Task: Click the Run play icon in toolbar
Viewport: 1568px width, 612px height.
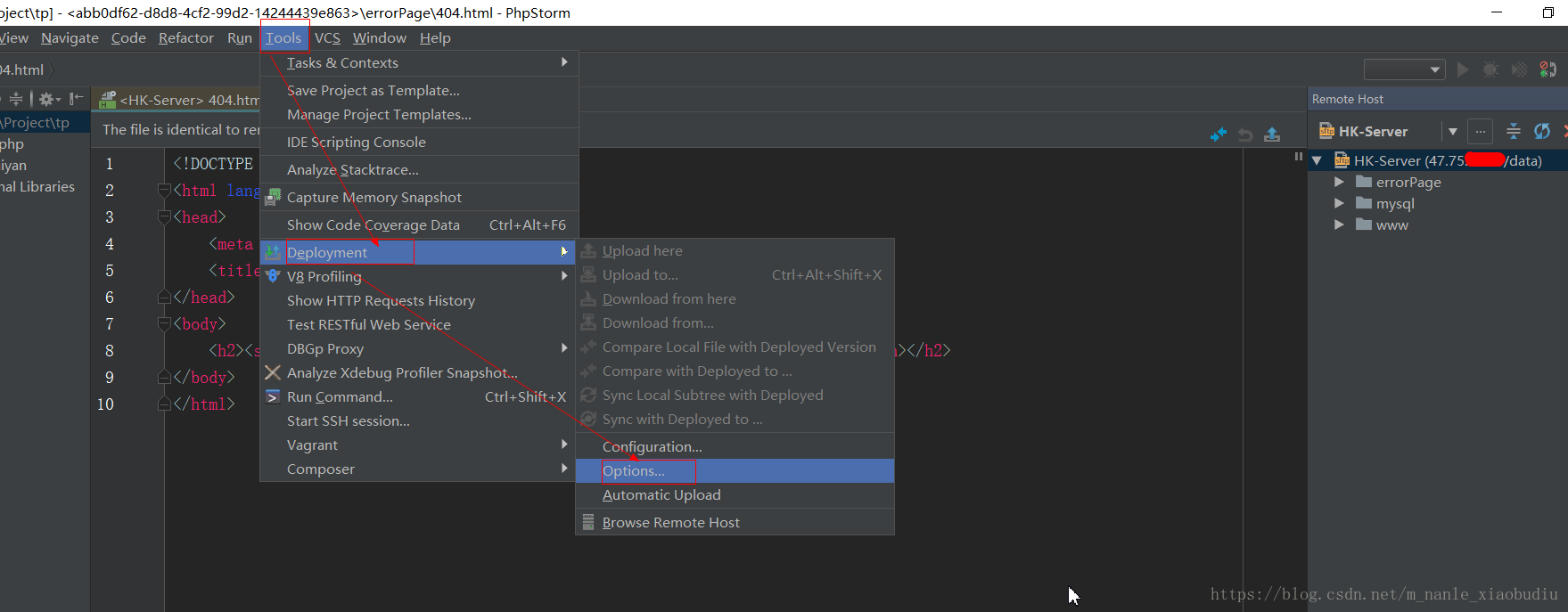Action: [x=1463, y=69]
